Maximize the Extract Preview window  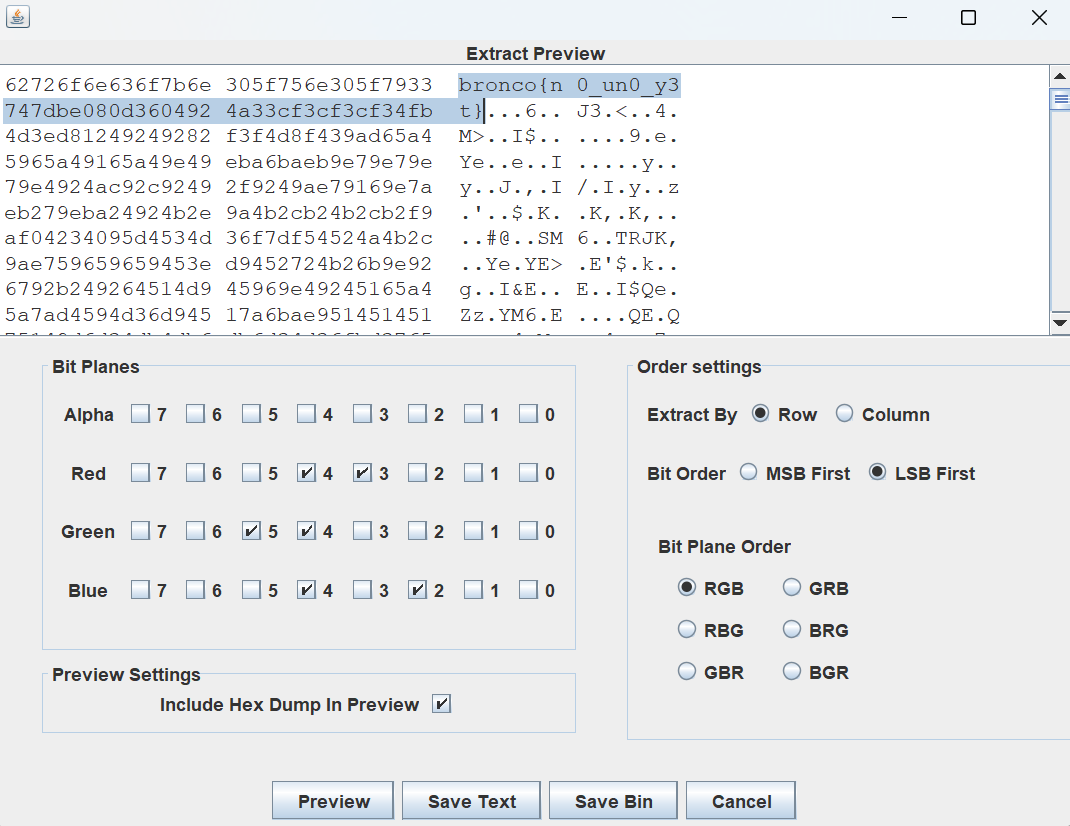point(968,18)
